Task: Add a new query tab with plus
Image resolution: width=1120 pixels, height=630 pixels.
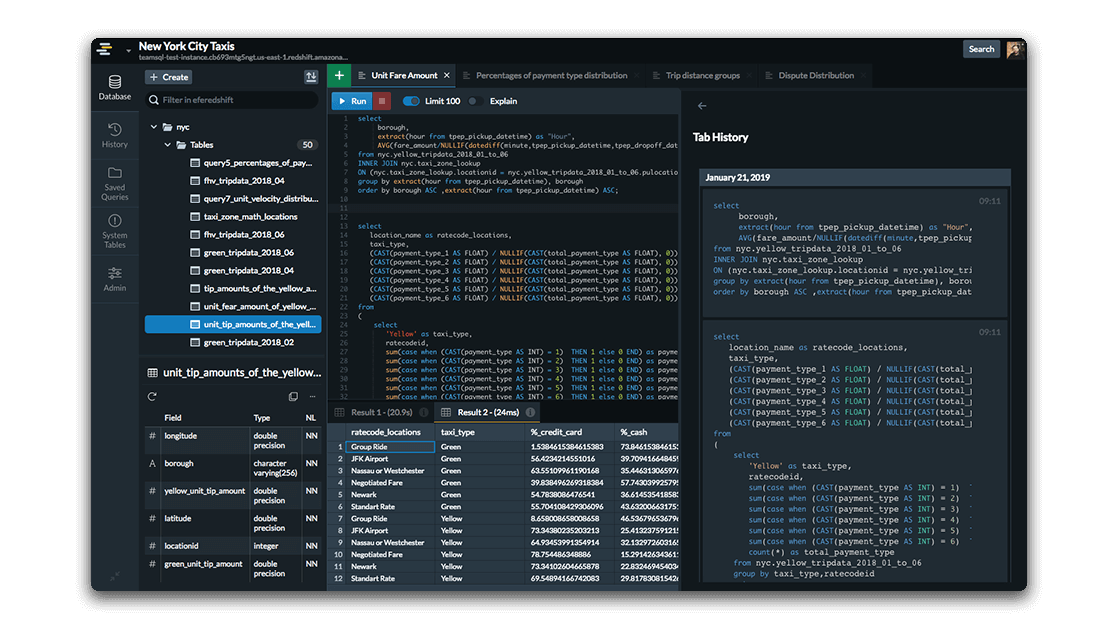Action: [x=339, y=75]
